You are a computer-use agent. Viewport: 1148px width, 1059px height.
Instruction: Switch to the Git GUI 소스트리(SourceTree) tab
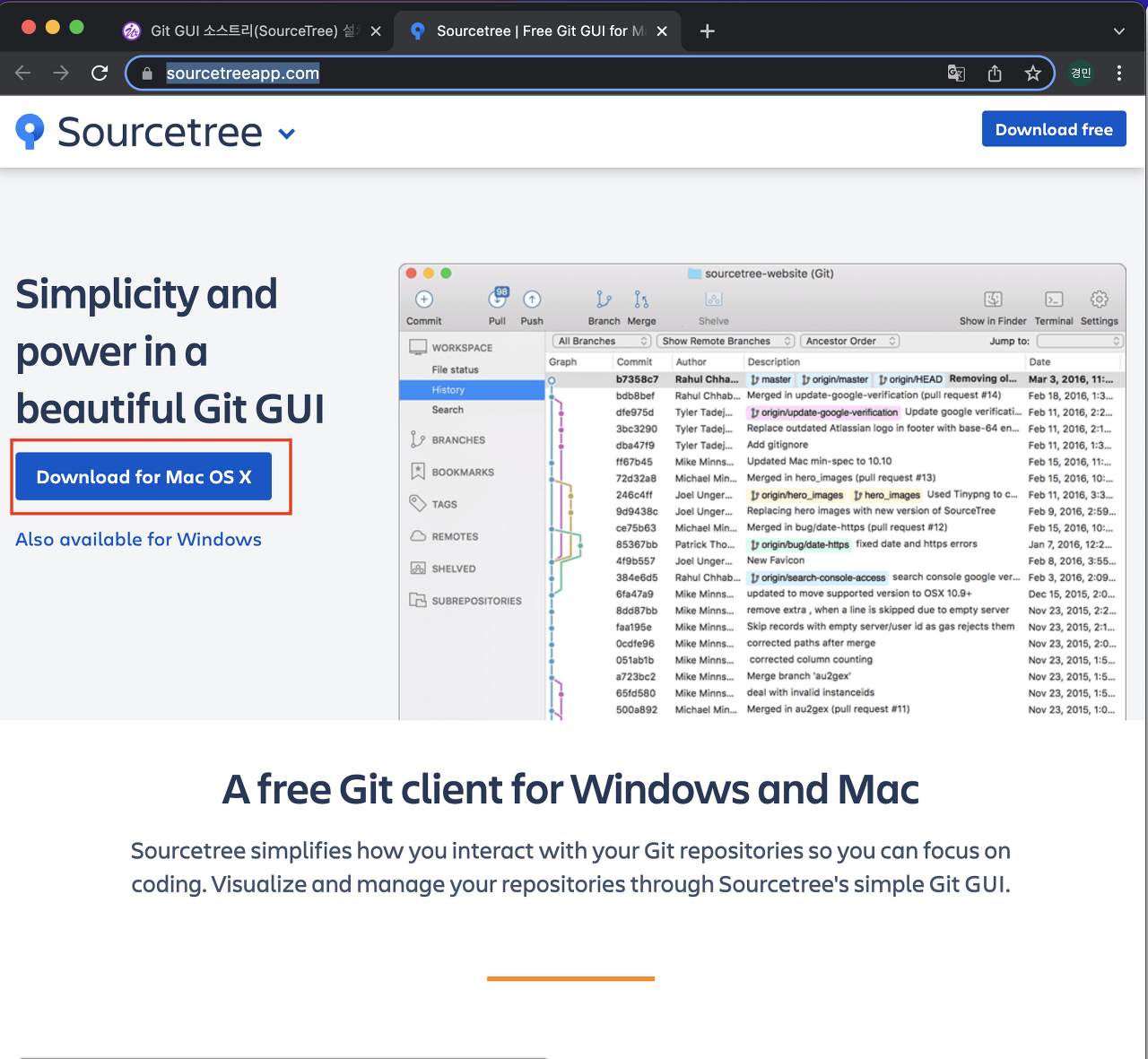(x=254, y=31)
